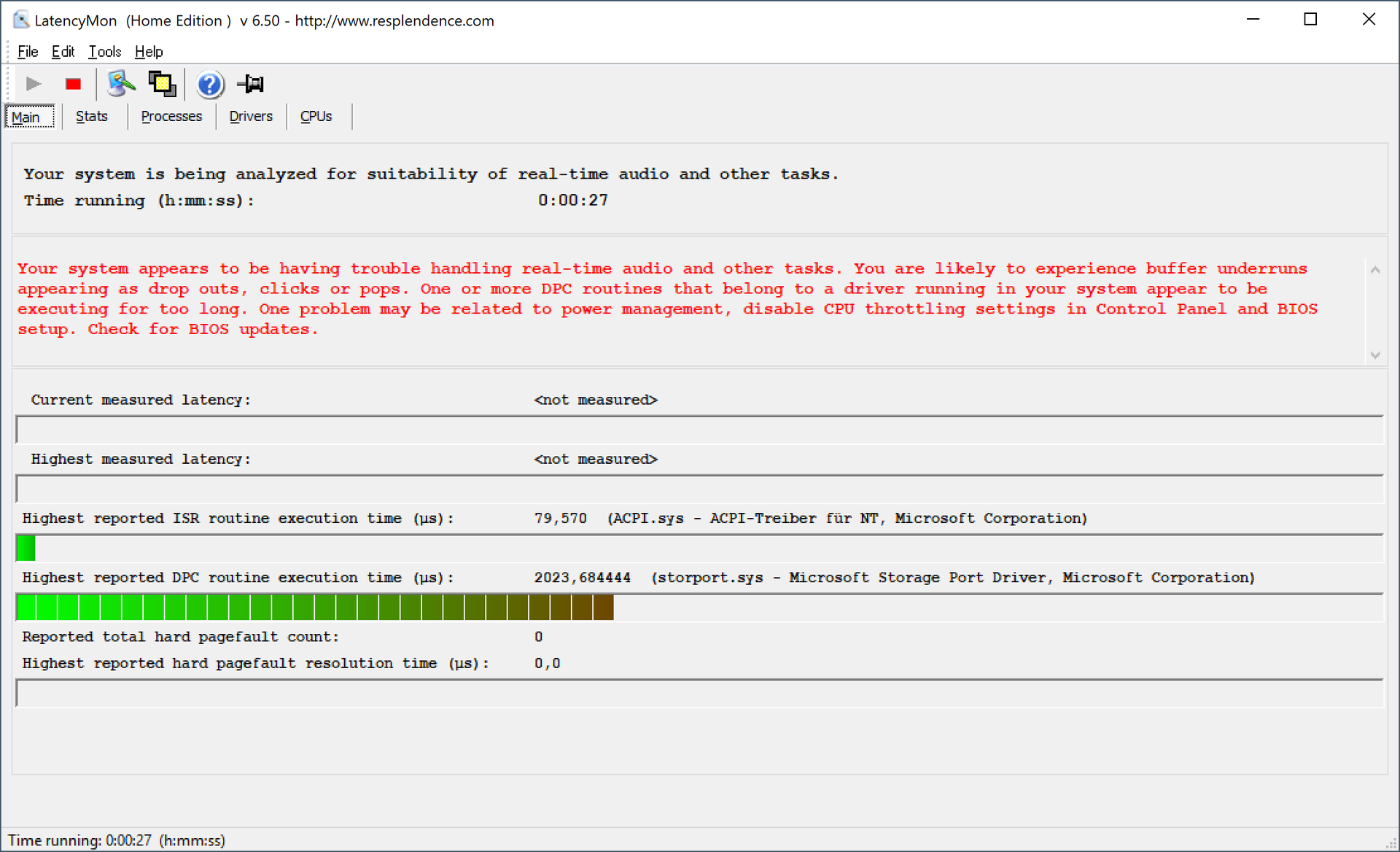Click the LatencyMon title bar app icon
Screen dimensions: 1400x852
point(21,20)
